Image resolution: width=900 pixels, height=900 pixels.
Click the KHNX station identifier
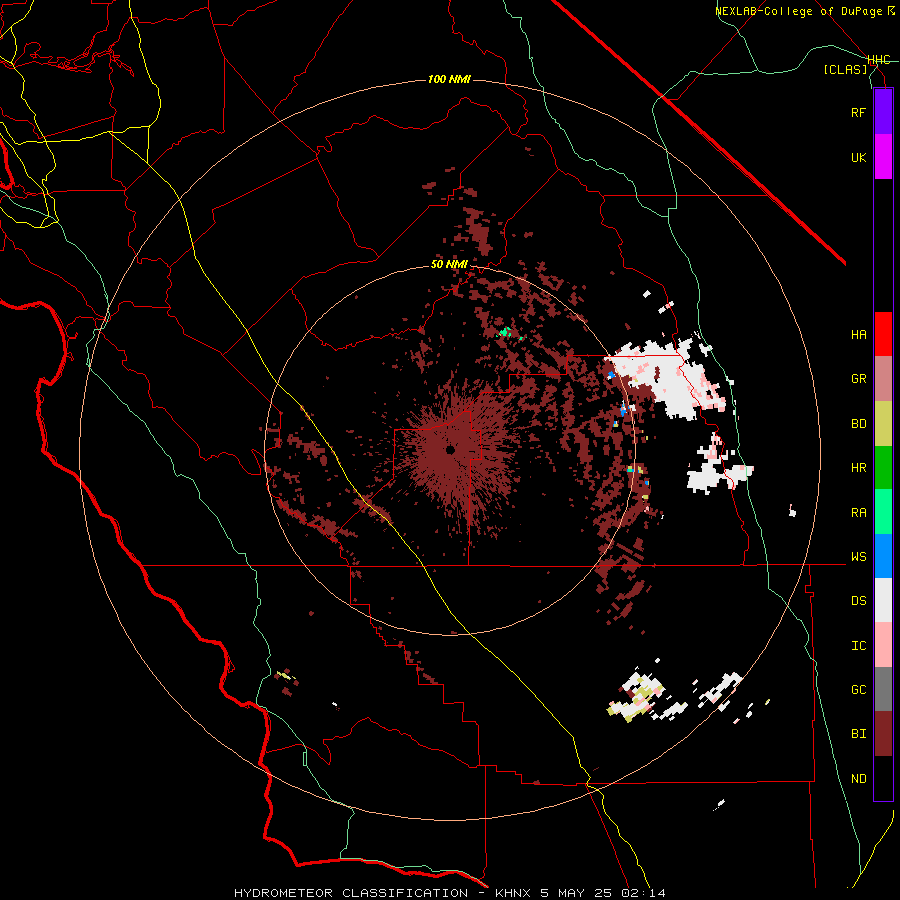(x=513, y=893)
